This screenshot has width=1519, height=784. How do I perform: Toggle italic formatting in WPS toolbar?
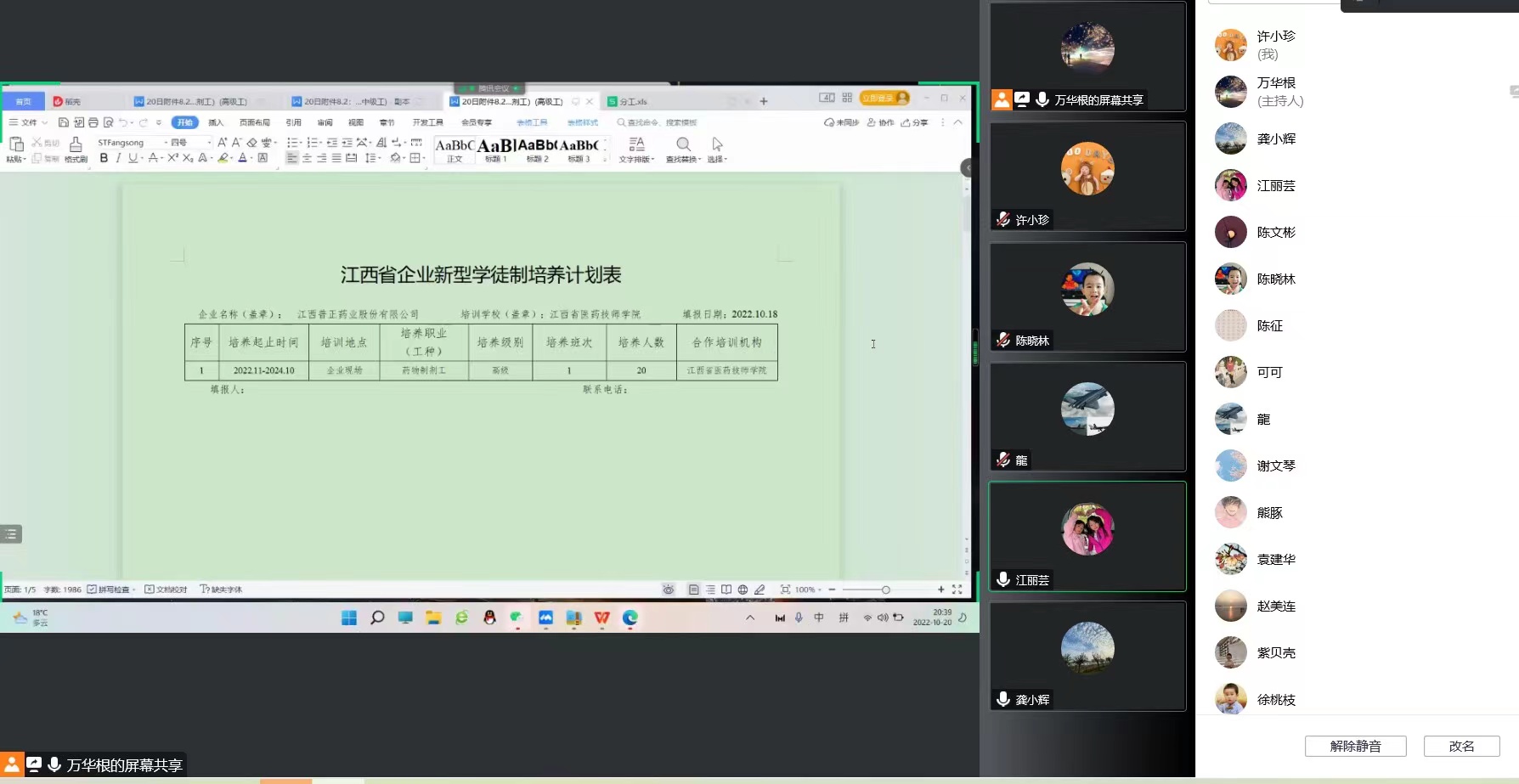coord(118,158)
